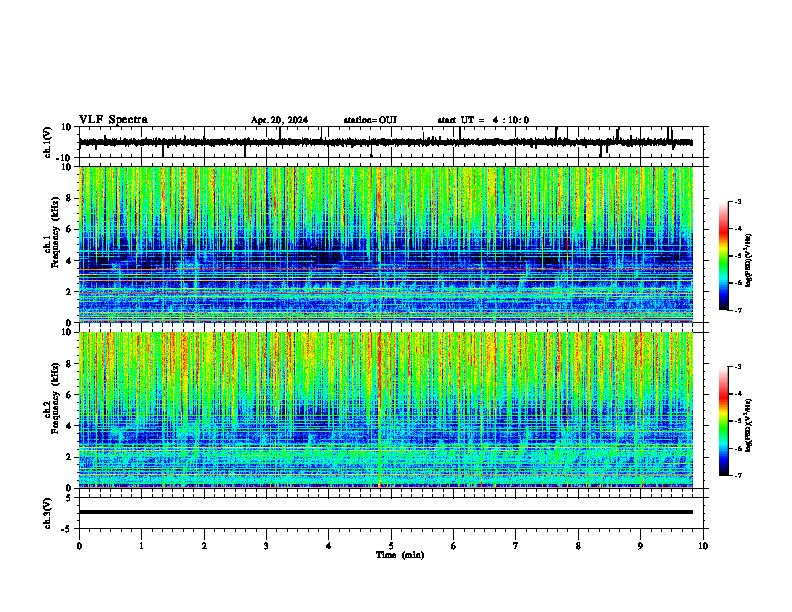Click the color scale bar beside ch.1 spectrogram
The height and width of the screenshot is (612, 792).
(723, 256)
